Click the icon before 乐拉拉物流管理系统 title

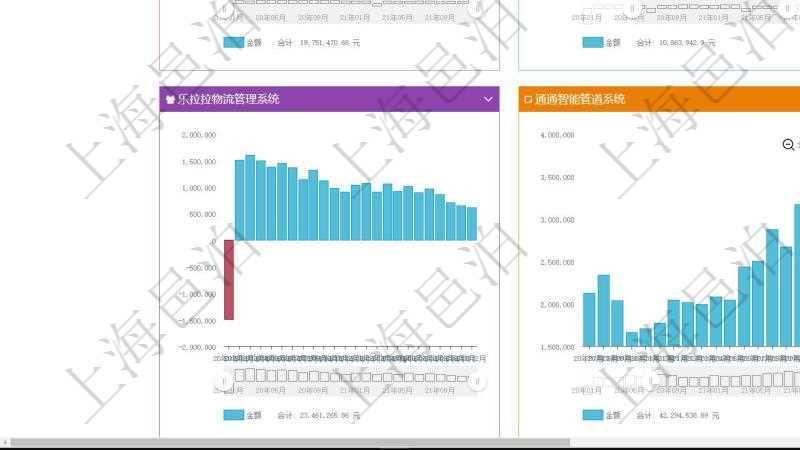pyautogui.click(x=170, y=99)
